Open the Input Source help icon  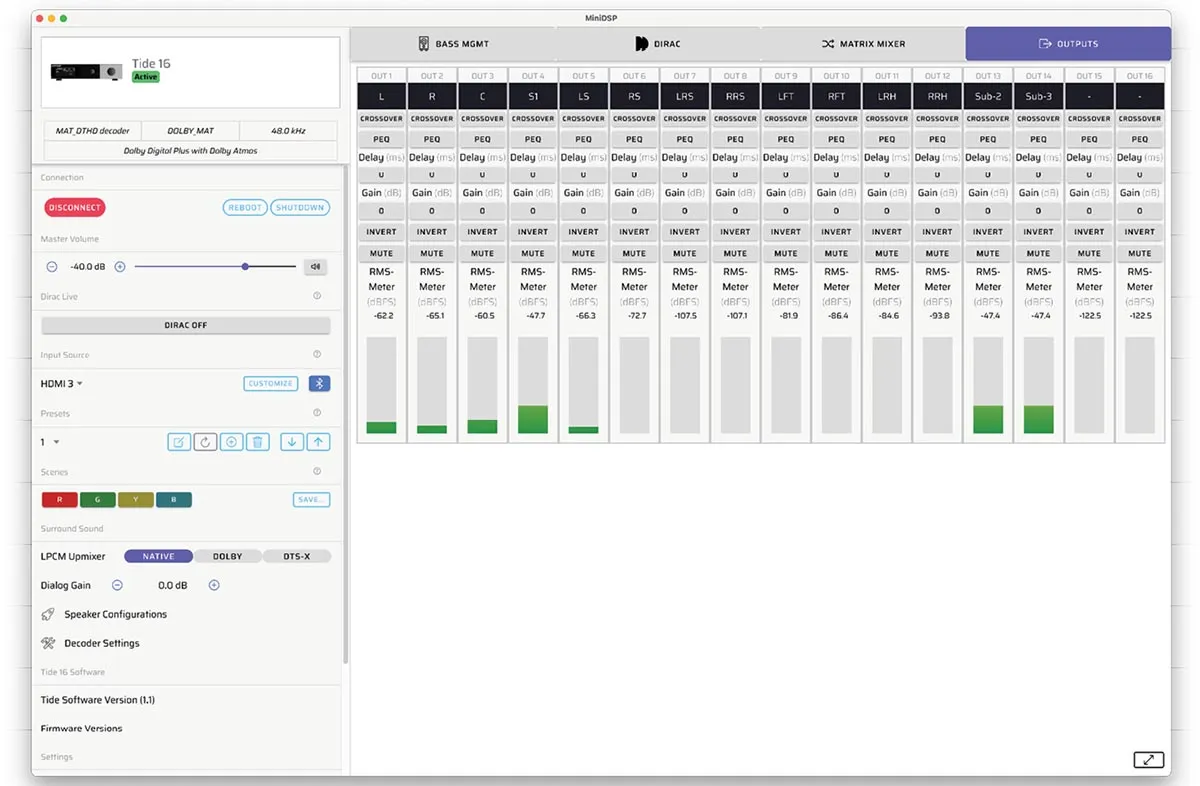[317, 354]
